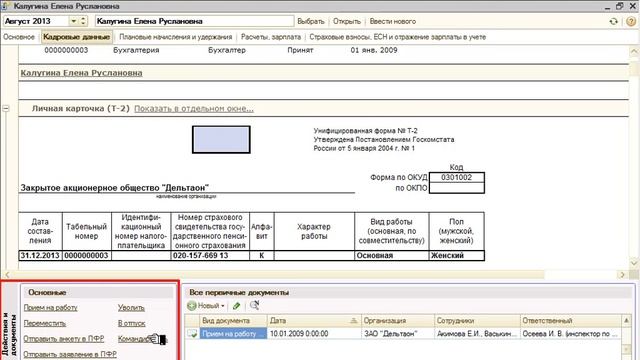Click the documents list scroll-up arrow
640x360 pixels.
[627, 321]
